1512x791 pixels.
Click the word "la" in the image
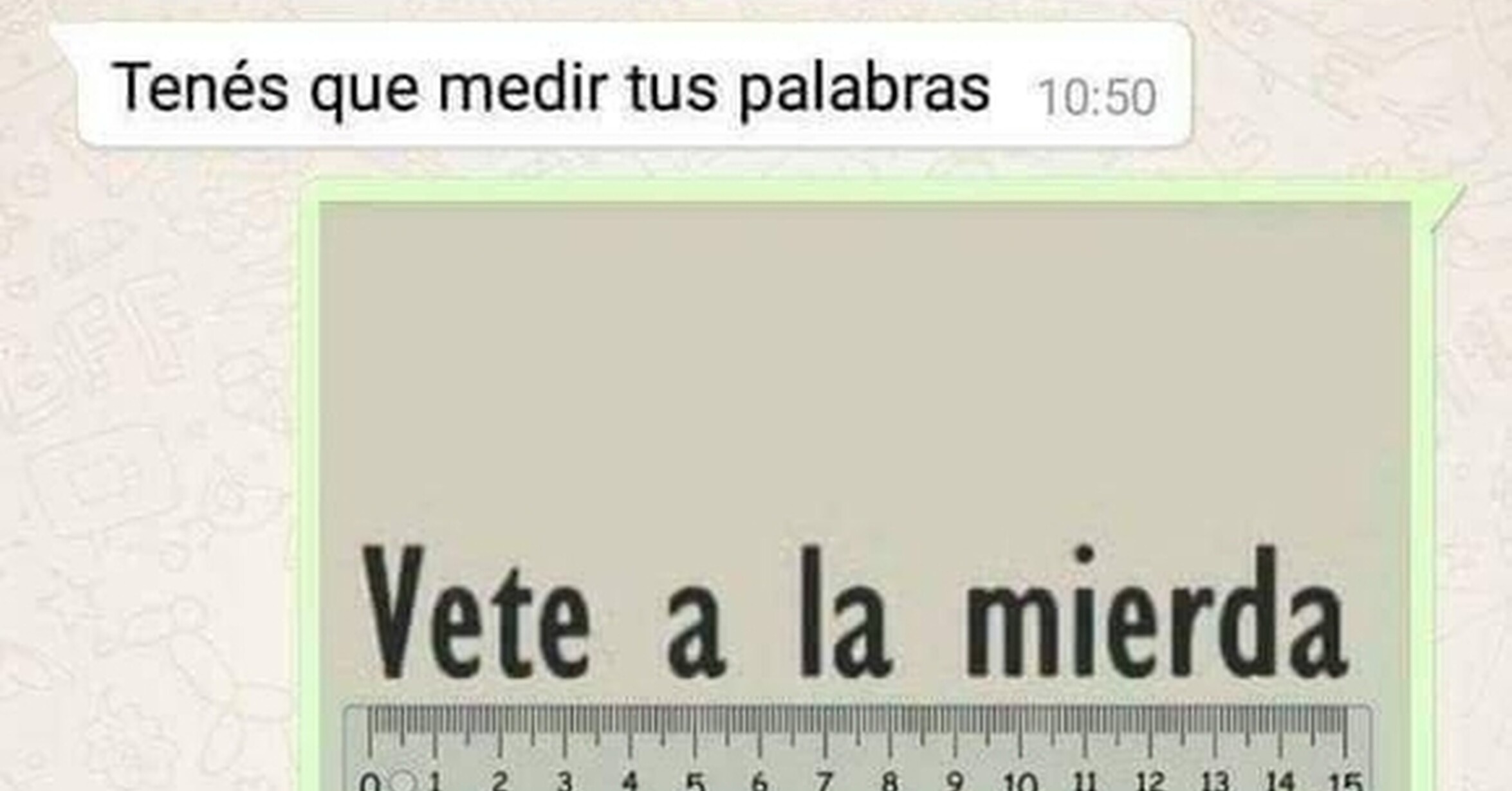[x=845, y=613]
